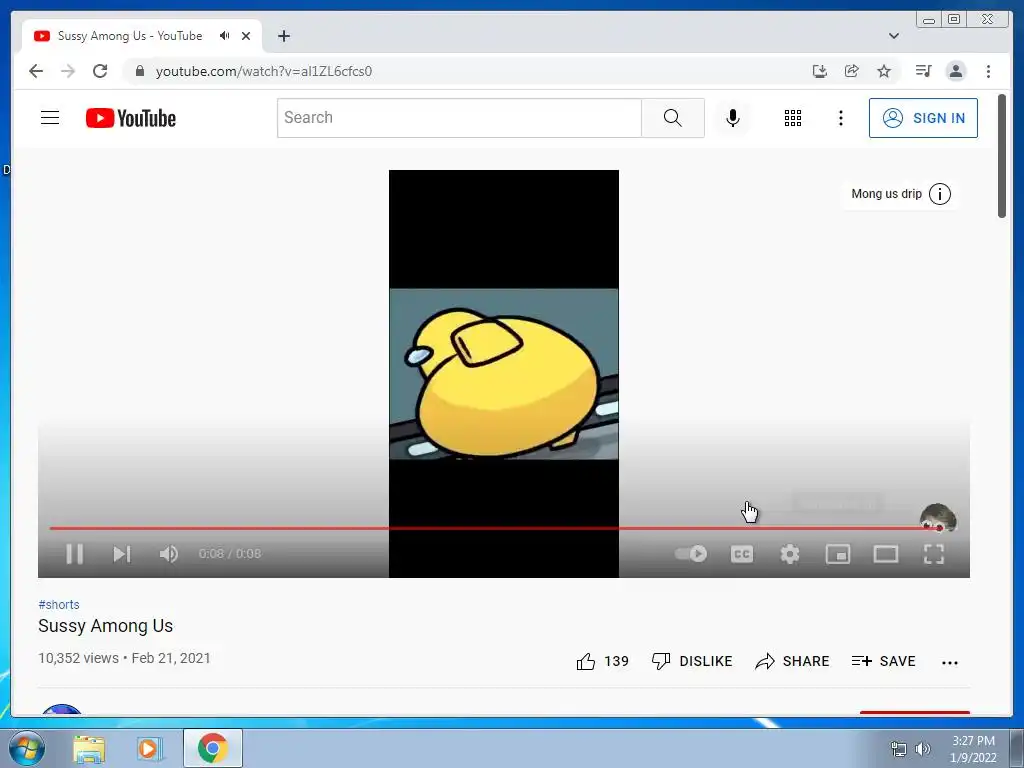Image resolution: width=1024 pixels, height=768 pixels.
Task: Click the address bar URL
Action: (264, 71)
